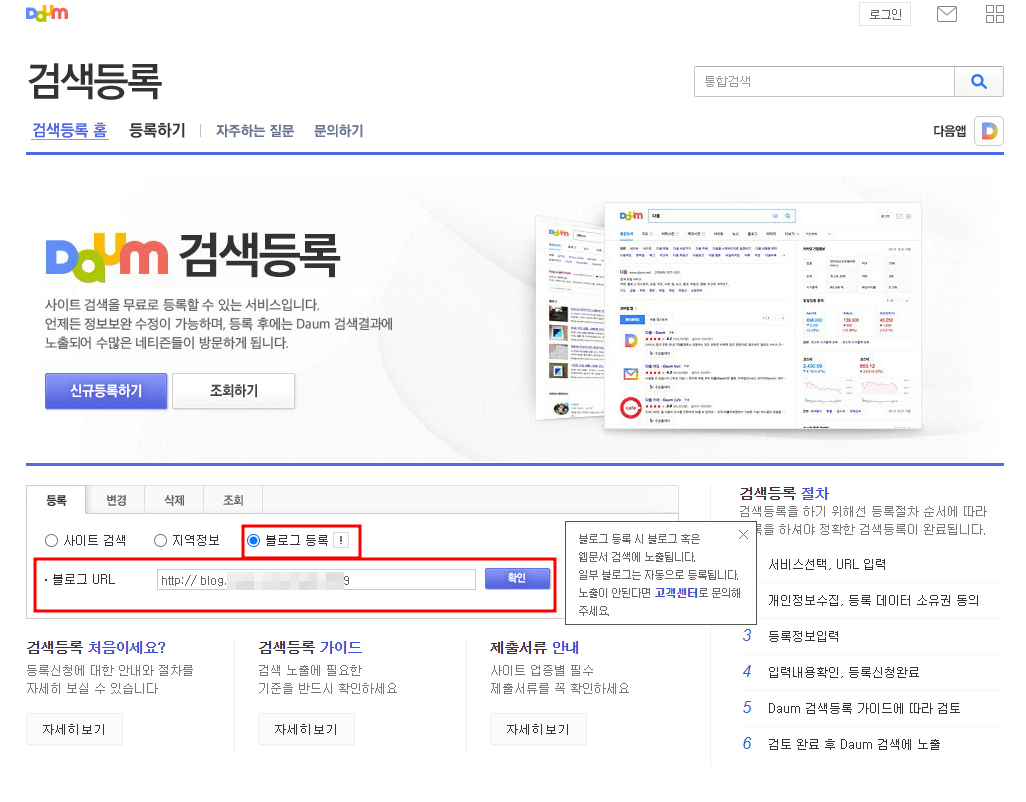Click the step 서비스선택, URL 입력
Image resolution: width=1026 pixels, height=802 pixels.
pos(827,564)
